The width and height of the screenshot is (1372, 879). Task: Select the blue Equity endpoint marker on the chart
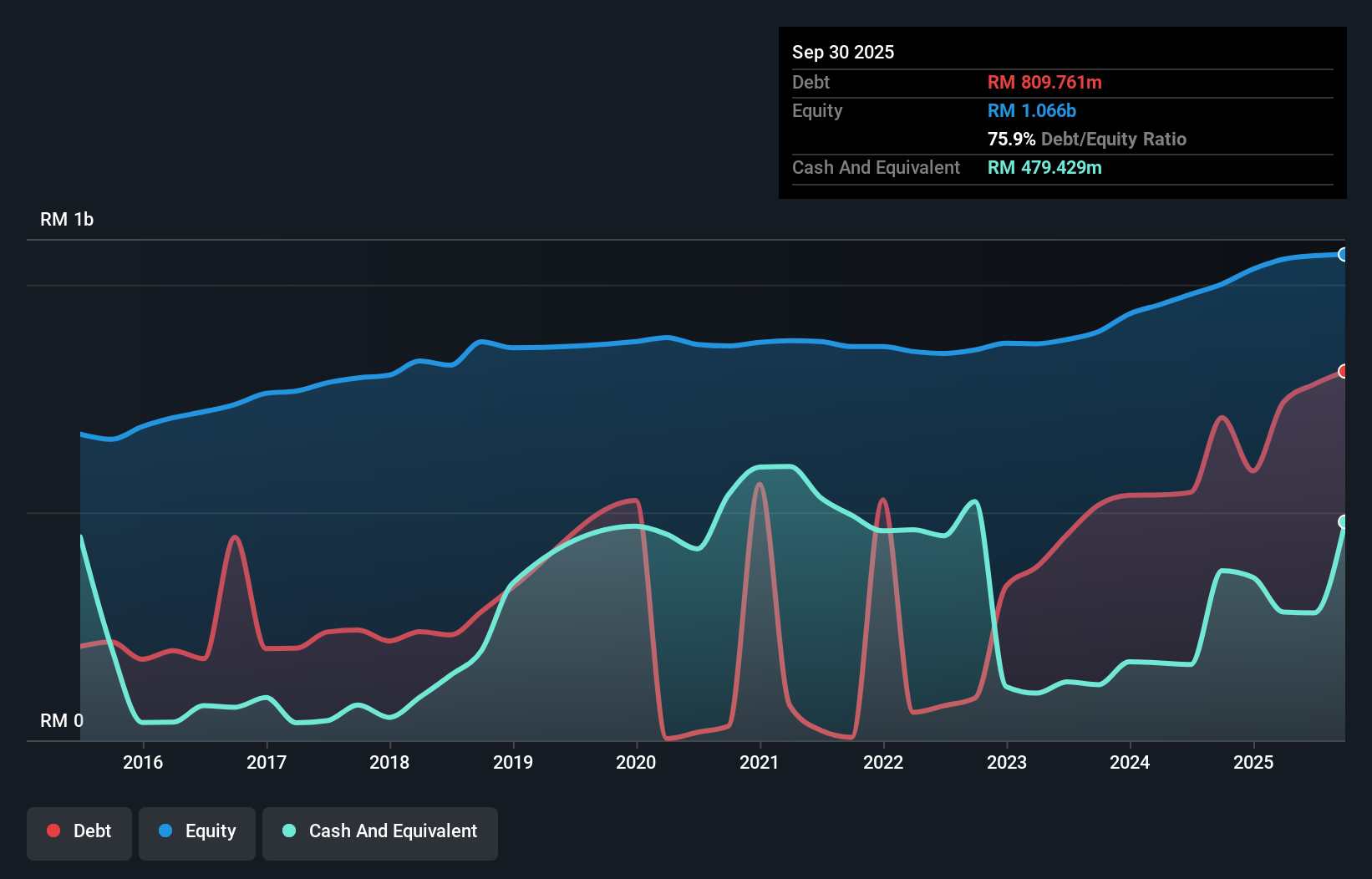coord(1343,254)
